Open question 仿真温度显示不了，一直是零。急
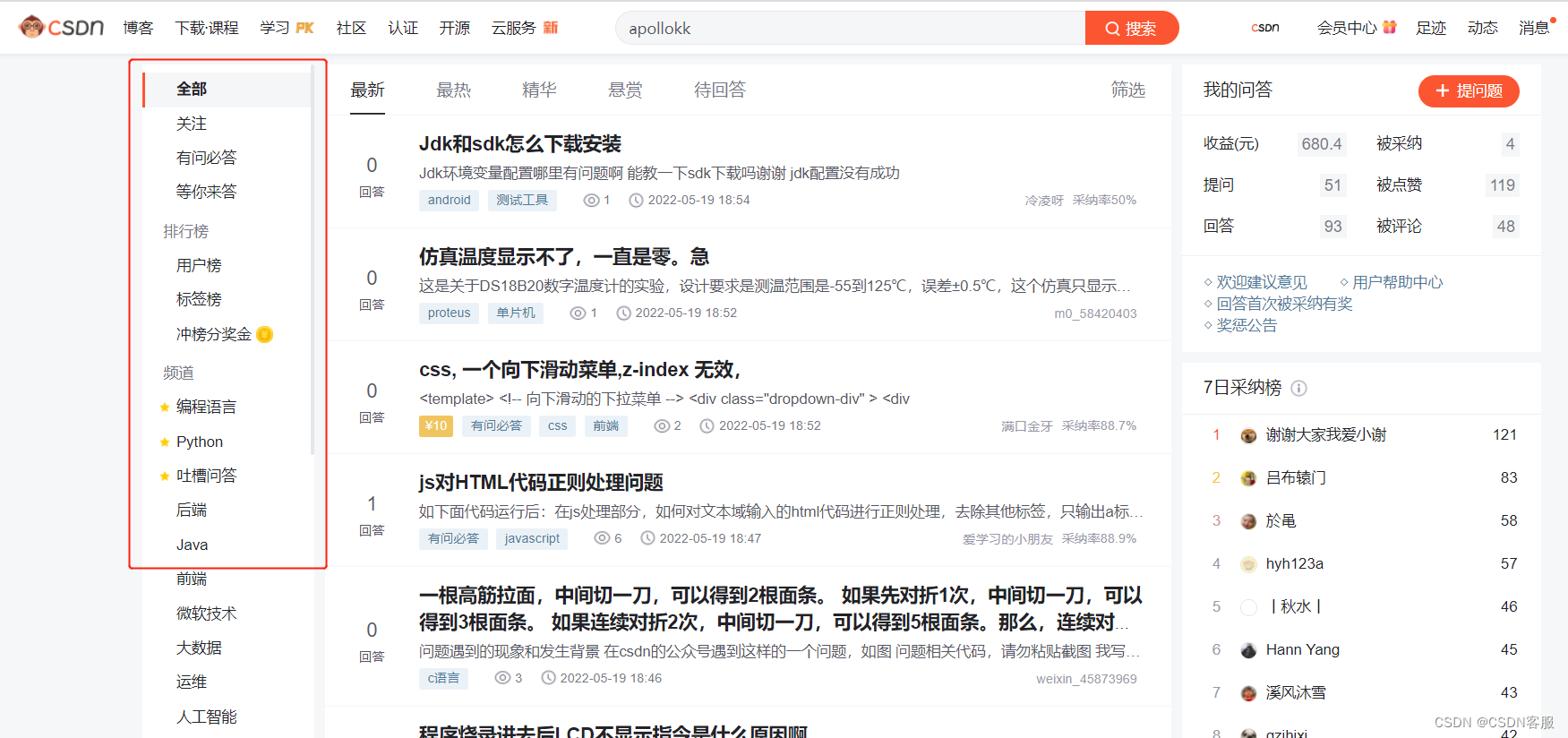The image size is (1568, 738). 564,256
